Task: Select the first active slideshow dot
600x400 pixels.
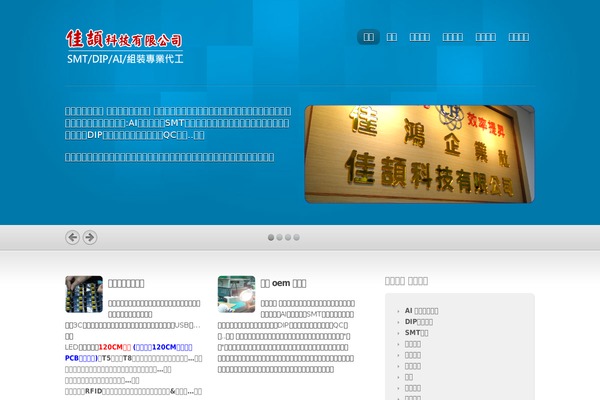Action: pyautogui.click(x=271, y=237)
